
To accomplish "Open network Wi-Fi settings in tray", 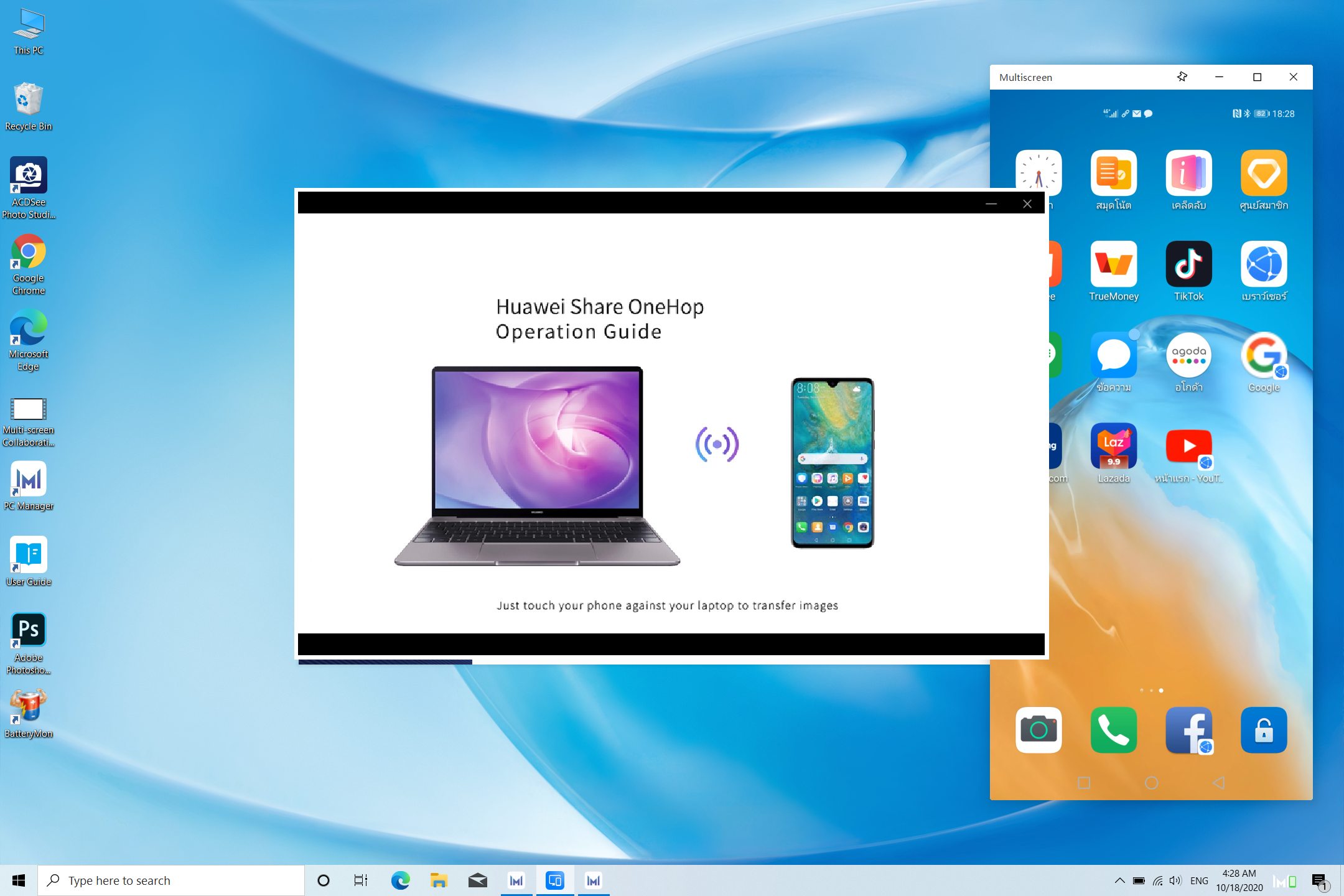I will [x=1157, y=880].
